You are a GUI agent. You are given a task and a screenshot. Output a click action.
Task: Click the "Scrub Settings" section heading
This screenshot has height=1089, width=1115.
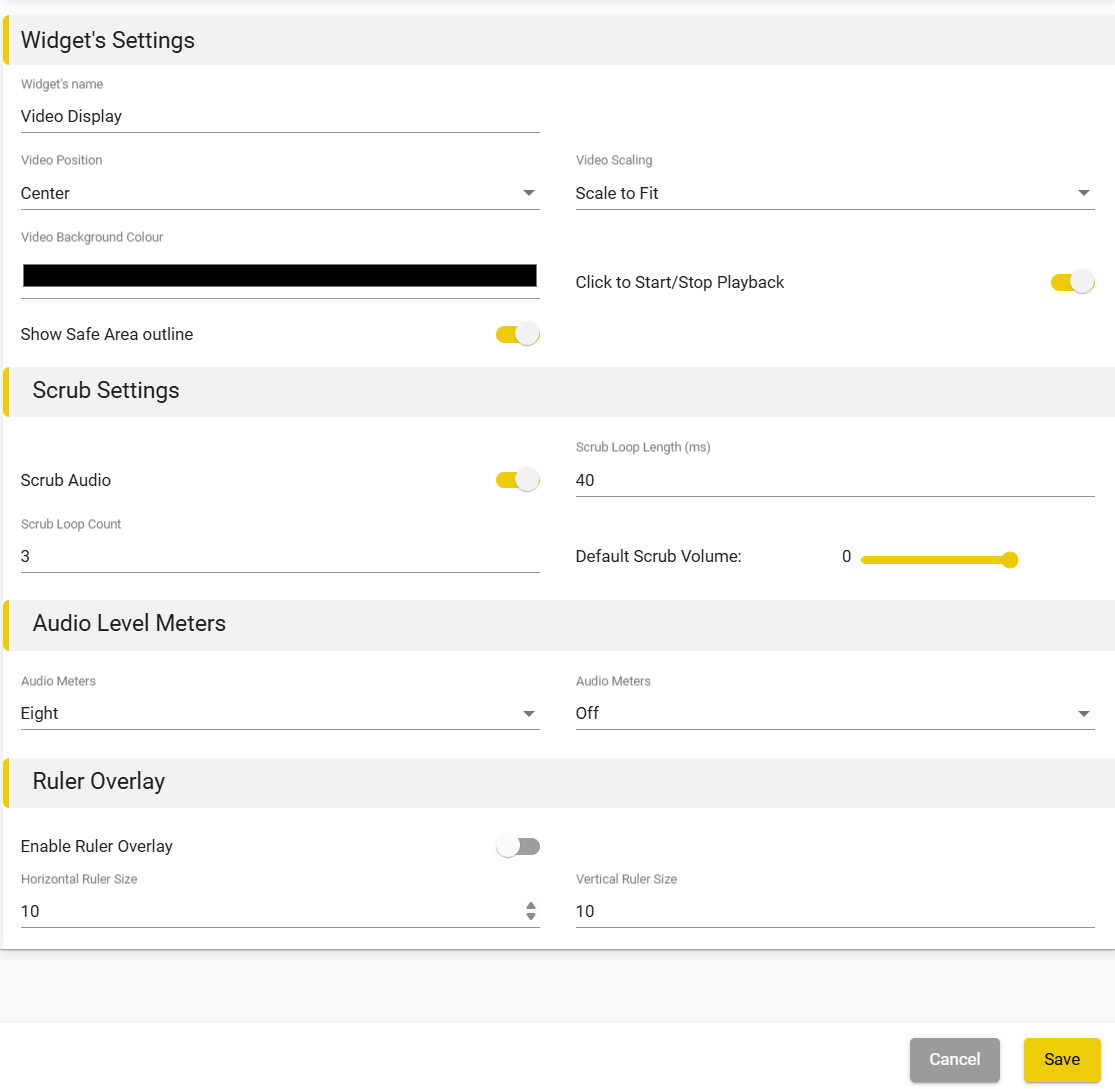[x=106, y=391]
